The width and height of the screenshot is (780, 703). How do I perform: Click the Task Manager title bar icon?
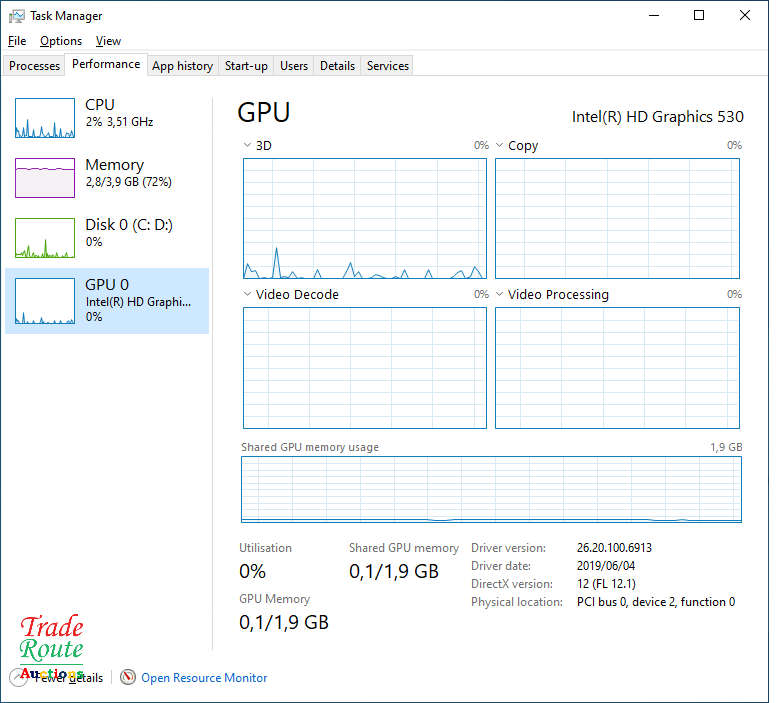pyautogui.click(x=16, y=16)
